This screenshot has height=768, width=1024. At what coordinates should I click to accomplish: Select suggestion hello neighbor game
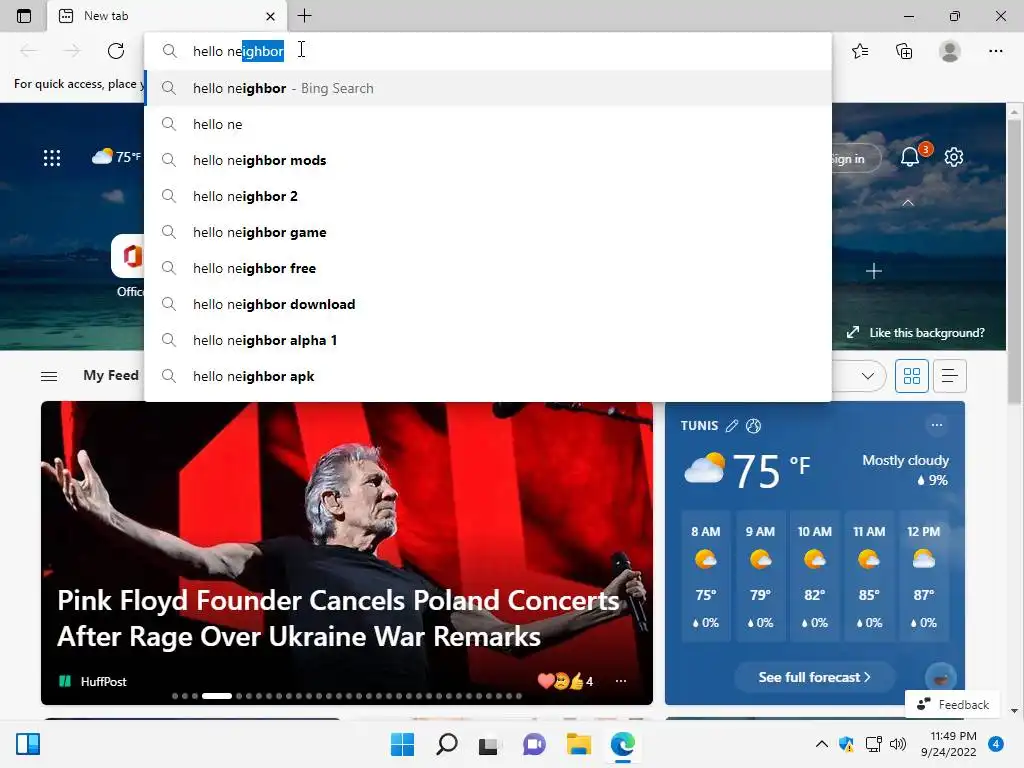[x=488, y=232]
